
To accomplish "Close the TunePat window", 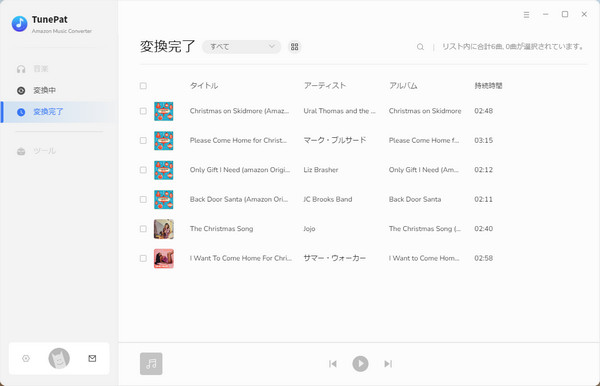I will [x=584, y=14].
